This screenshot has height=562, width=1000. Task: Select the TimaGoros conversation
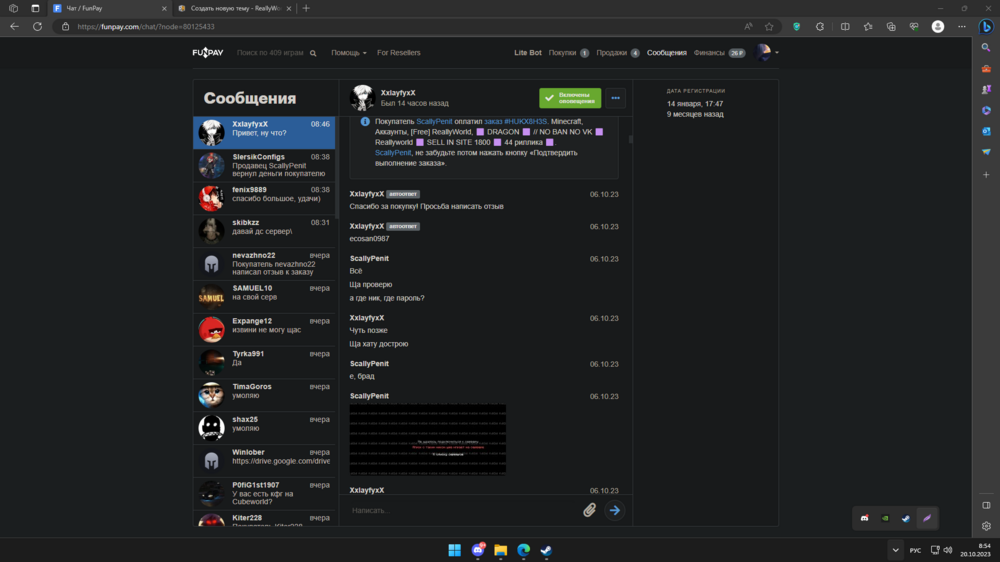(x=264, y=395)
